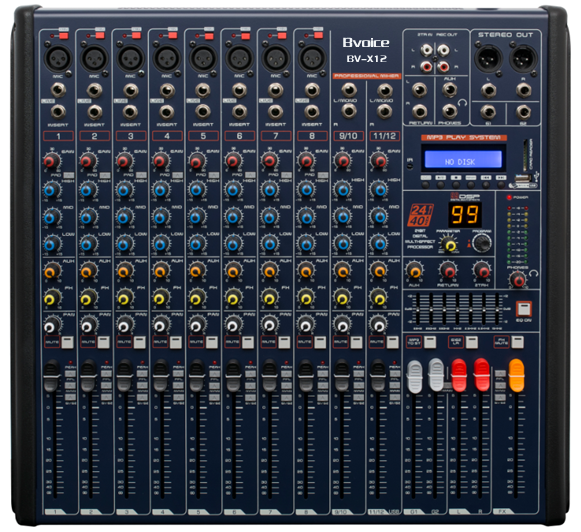Click the white PAN knob on channel 2
This screenshot has height=532, width=581.
pos(87,326)
